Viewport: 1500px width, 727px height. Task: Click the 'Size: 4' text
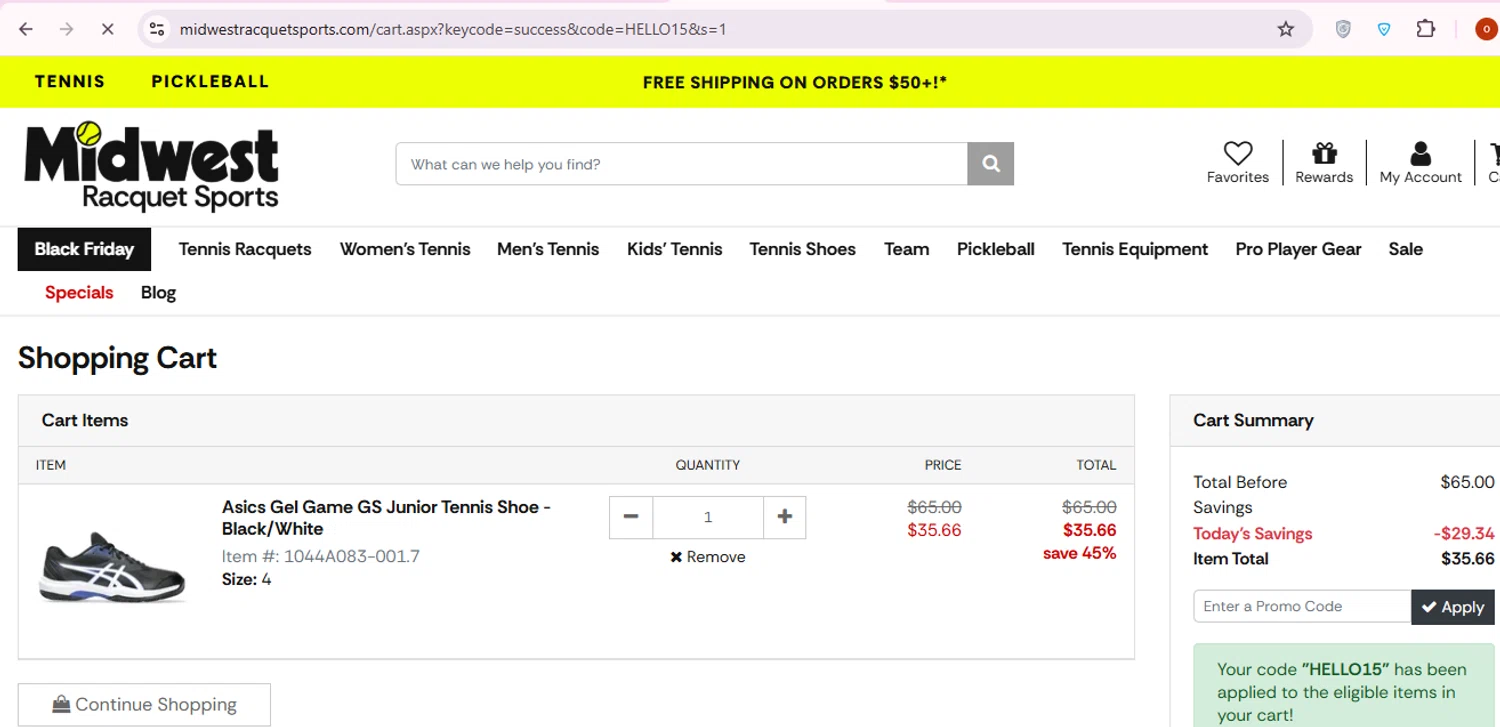coord(246,580)
